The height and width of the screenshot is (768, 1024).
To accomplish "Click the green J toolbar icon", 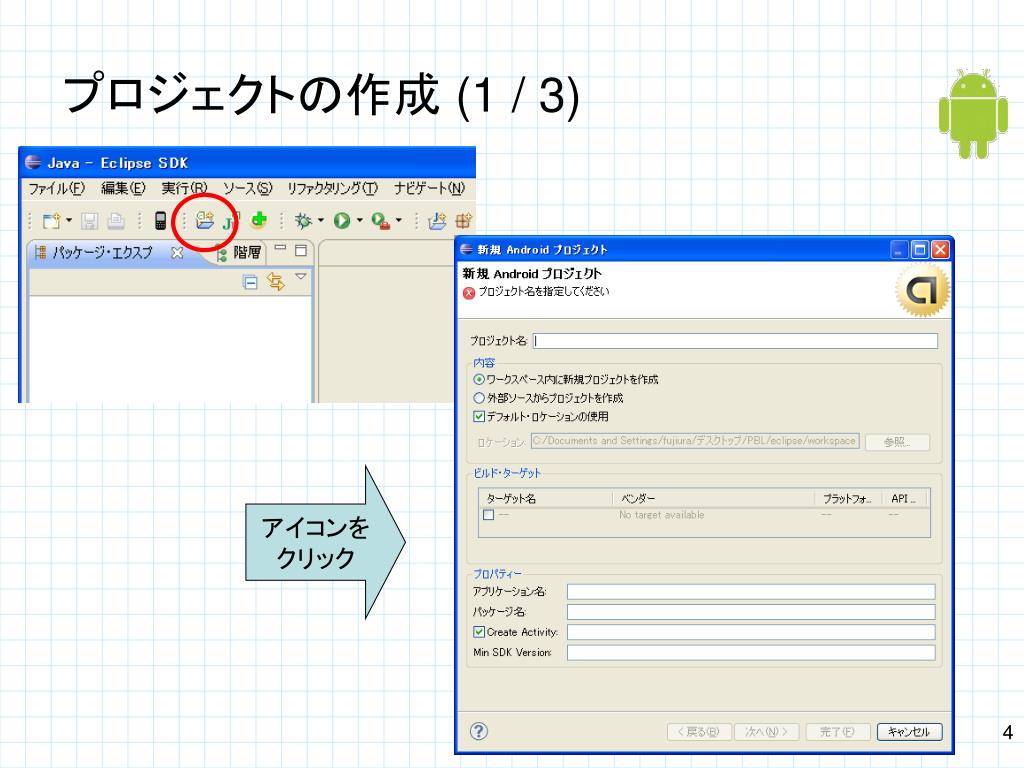I will (231, 221).
